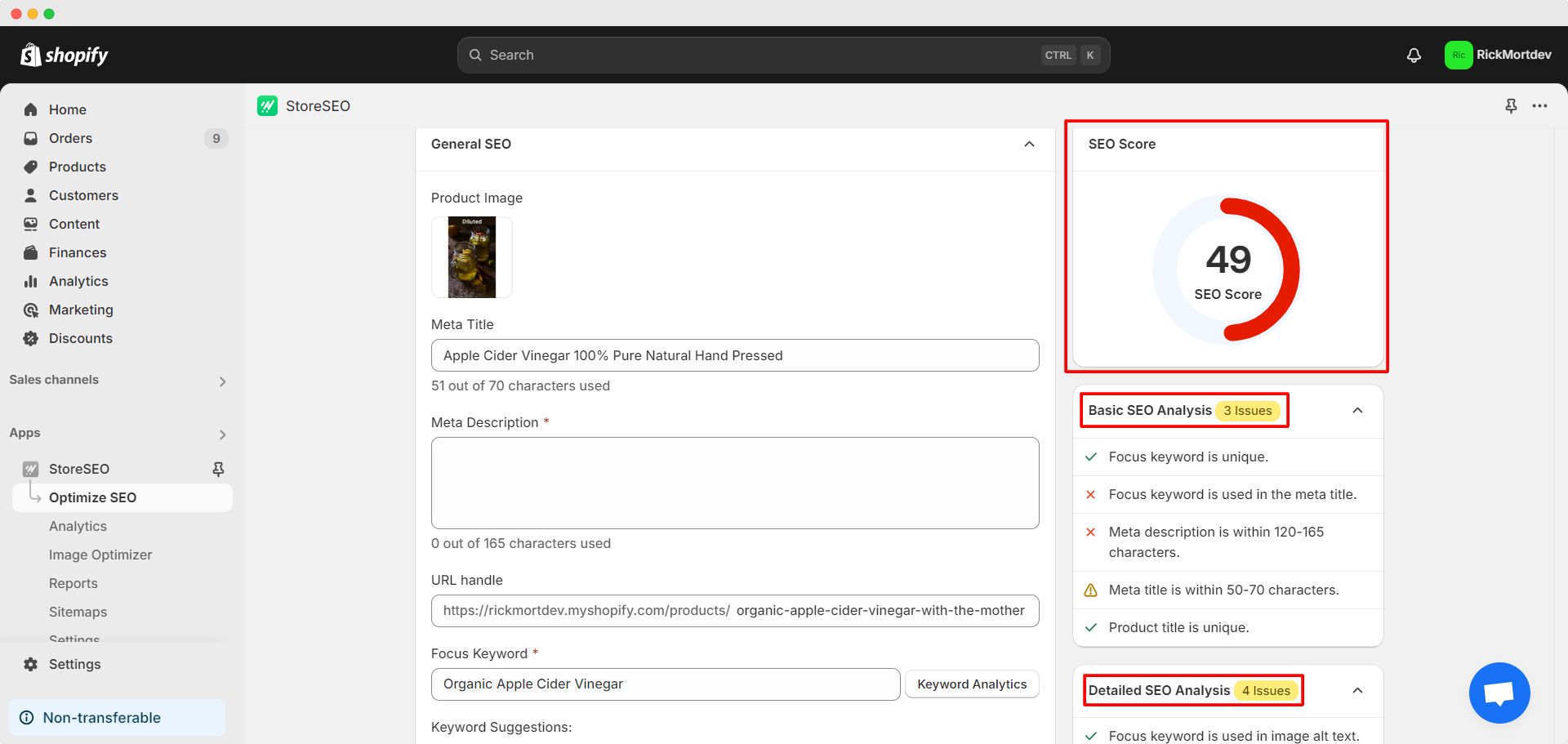Select Optimize SEO submenu item

point(122,497)
